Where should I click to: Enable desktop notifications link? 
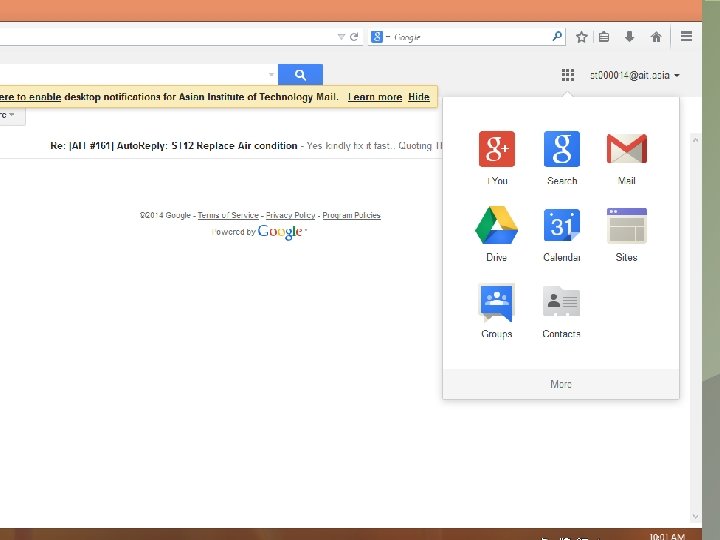tap(30, 97)
